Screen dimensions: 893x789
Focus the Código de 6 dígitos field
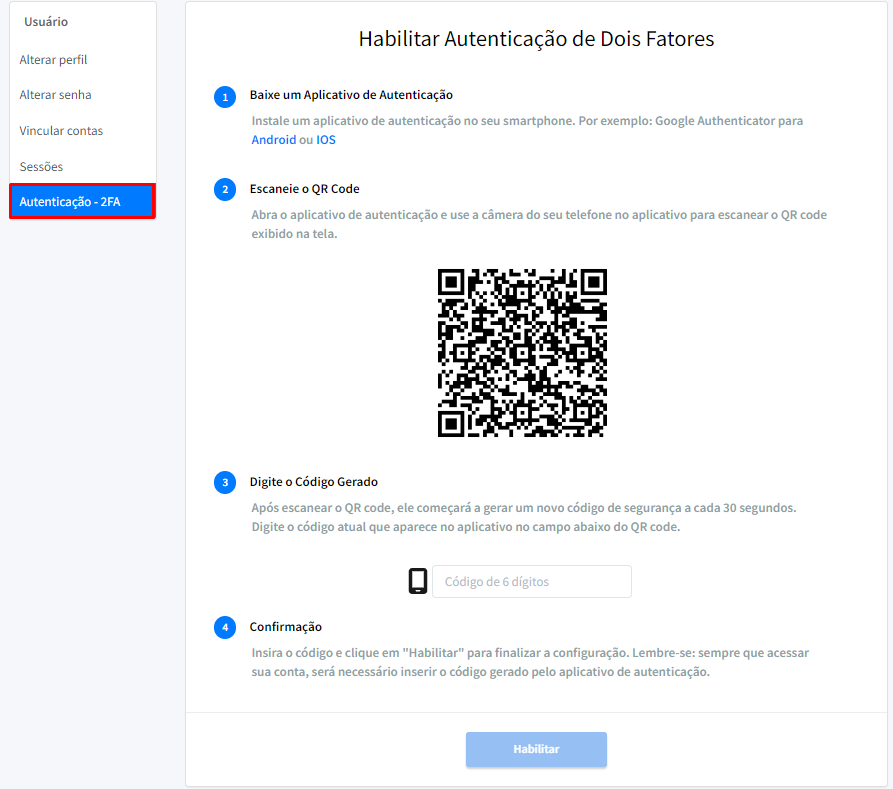coord(531,582)
